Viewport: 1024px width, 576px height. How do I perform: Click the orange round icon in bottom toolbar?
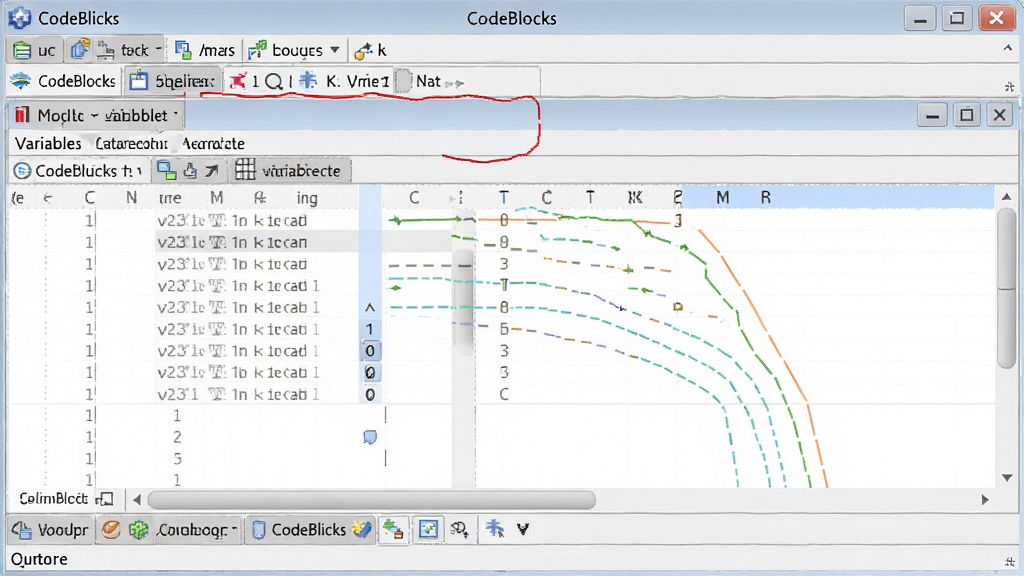[110, 530]
